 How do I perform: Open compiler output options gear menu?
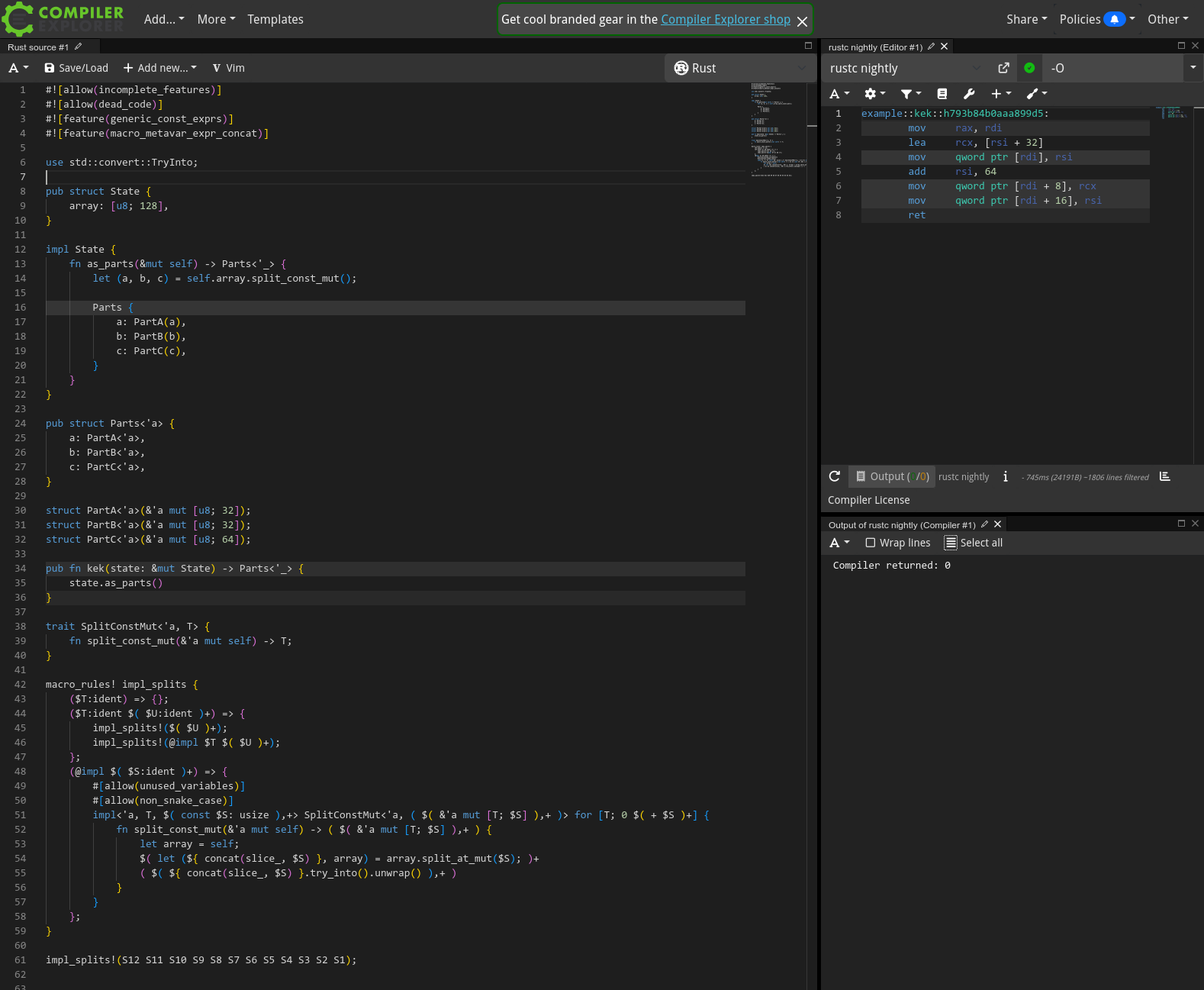coord(874,94)
